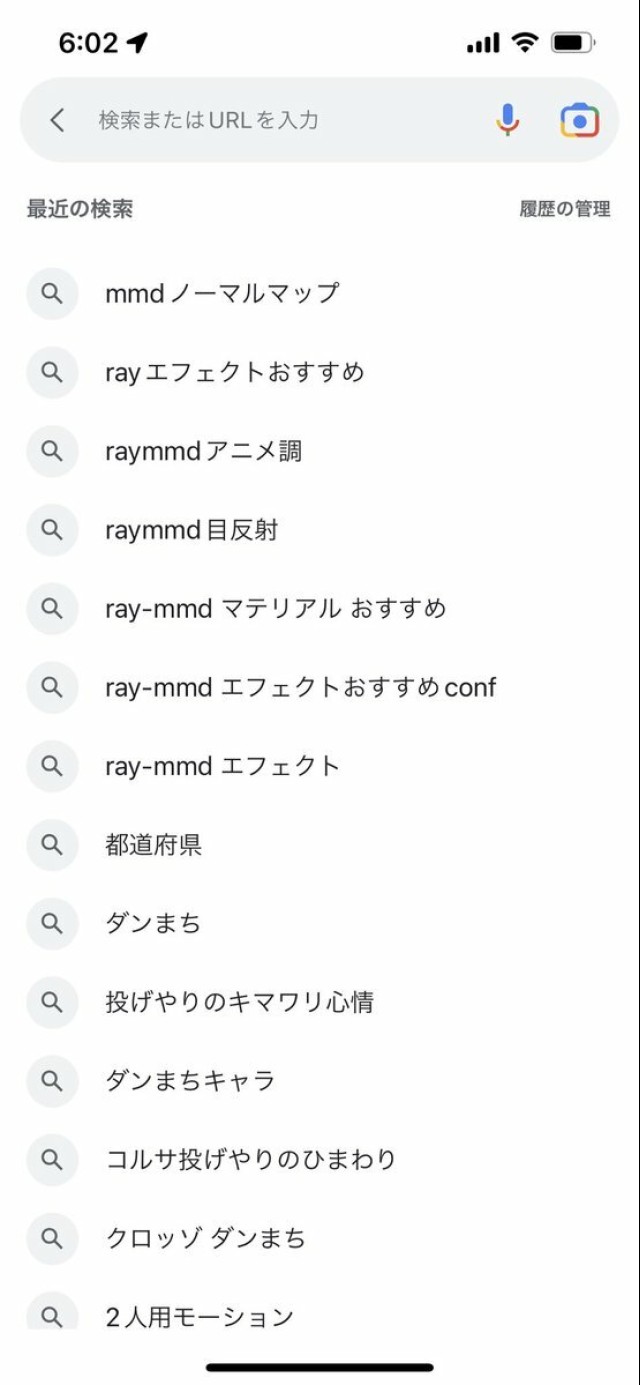
Task: Tap the back arrow in search bar
Action: [57, 120]
